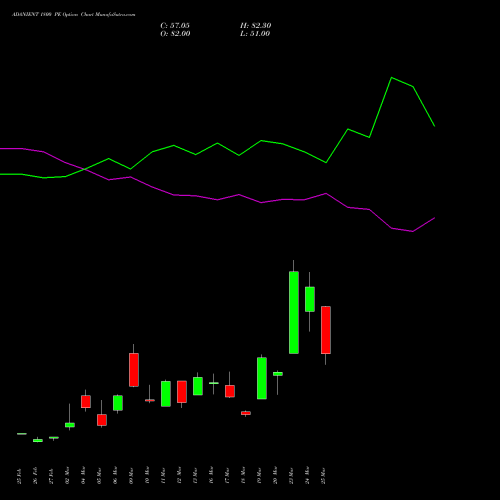Click the '12 Mar' date label
The height and width of the screenshot is (500, 500).
pos(179,476)
